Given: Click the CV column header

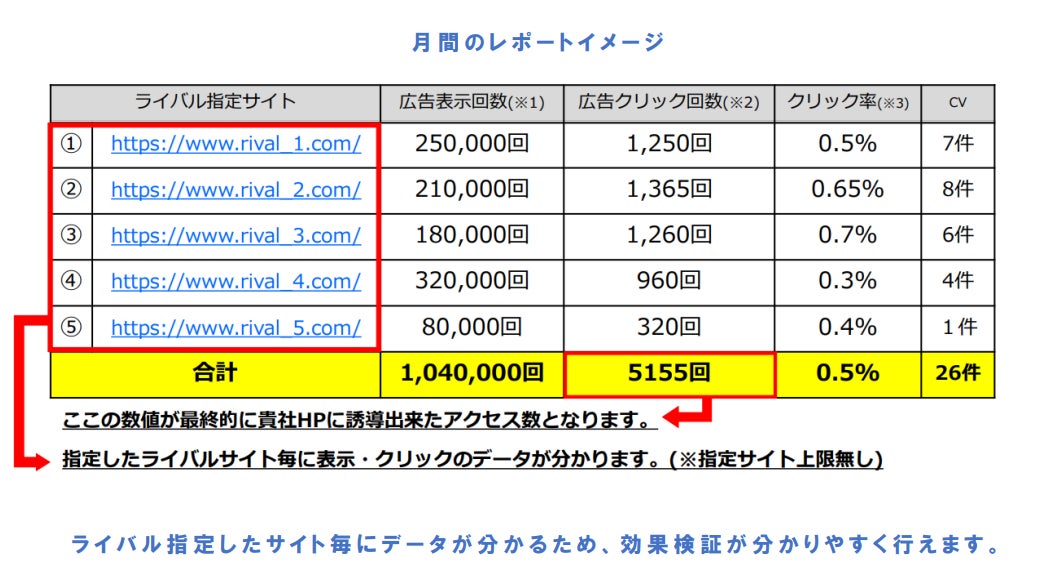Looking at the screenshot, I should click(x=958, y=103).
